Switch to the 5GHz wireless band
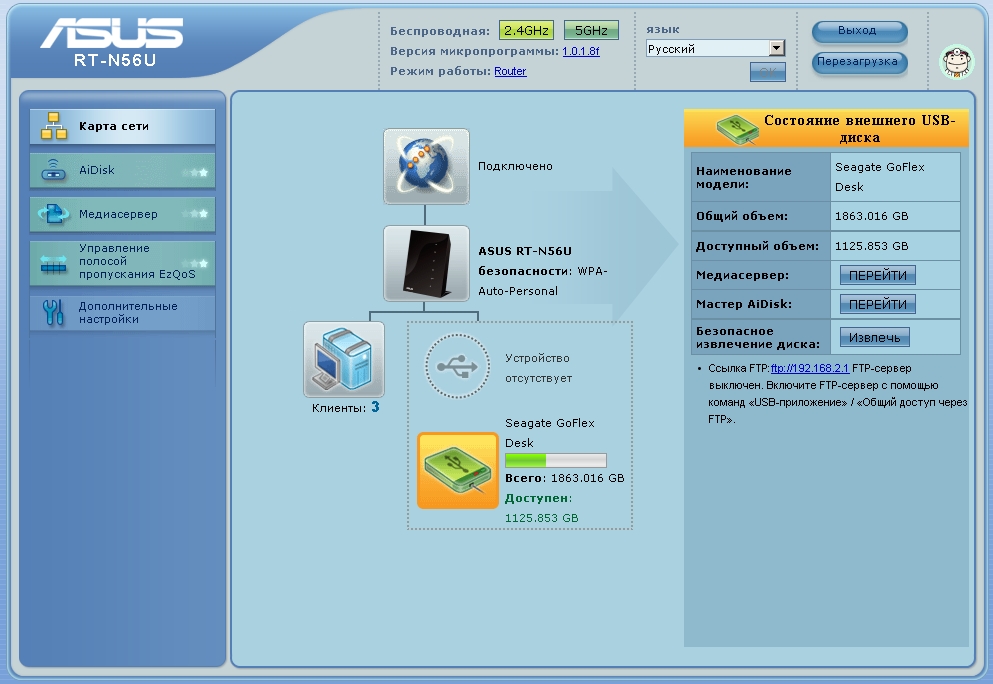 pos(591,31)
